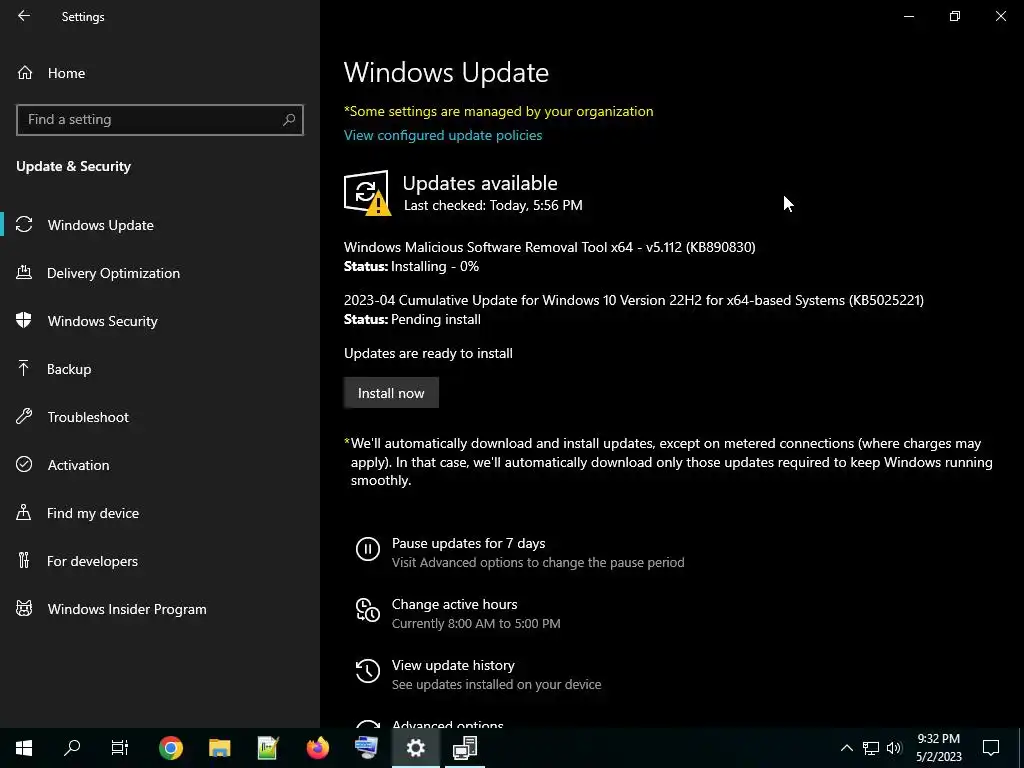Screen dimensions: 1024x768
Task: Open File Explorer from the taskbar
Action: pyautogui.click(x=219, y=748)
